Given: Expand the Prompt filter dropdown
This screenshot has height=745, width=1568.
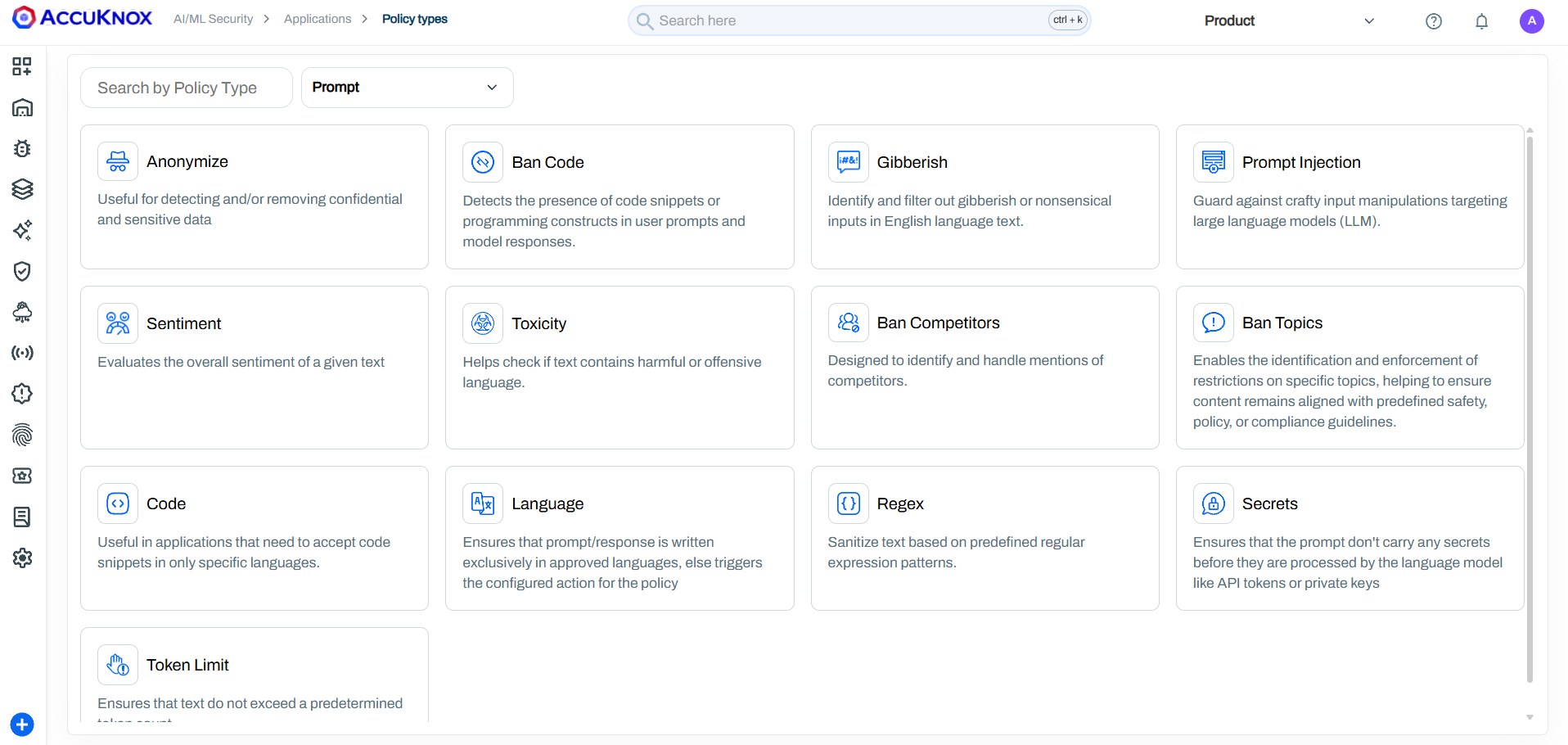Looking at the screenshot, I should (407, 88).
